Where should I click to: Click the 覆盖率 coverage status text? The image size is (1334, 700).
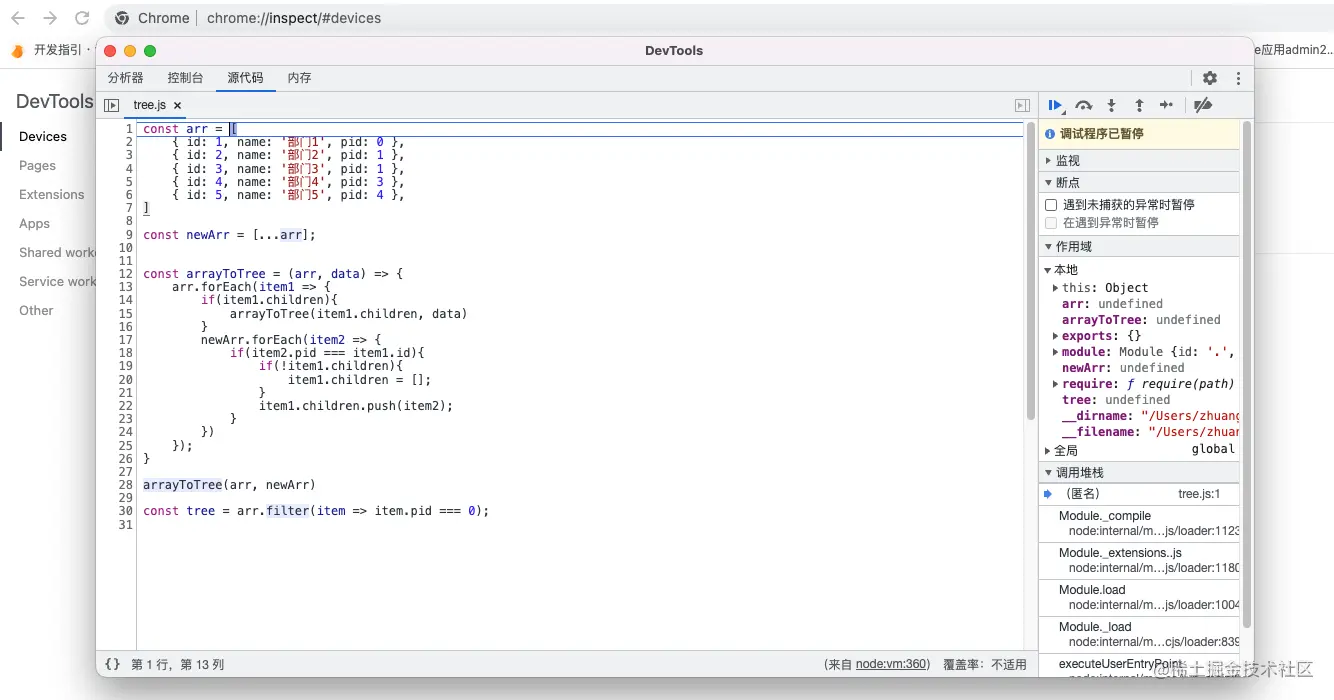(x=986, y=664)
